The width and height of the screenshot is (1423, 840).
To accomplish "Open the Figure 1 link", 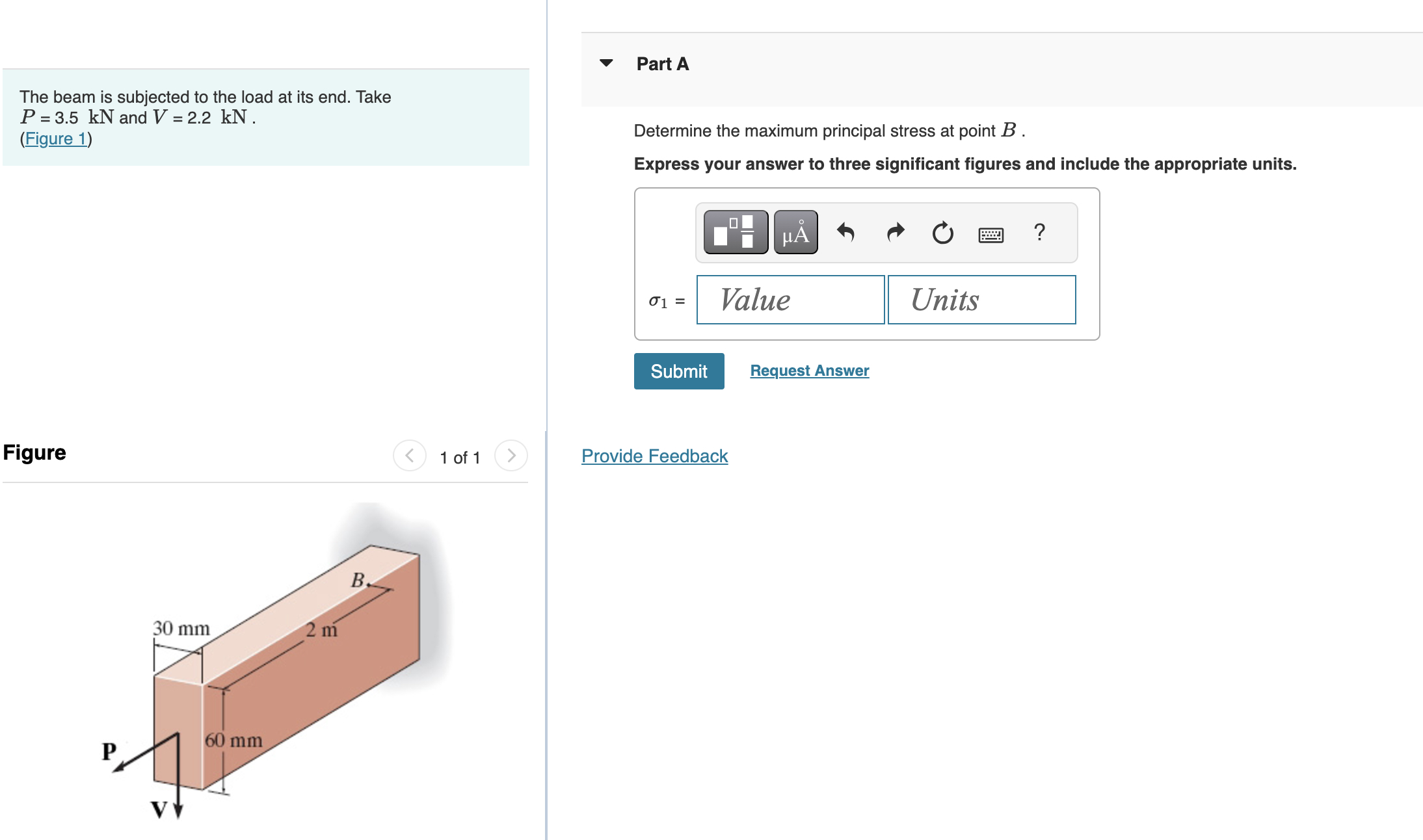I will (x=56, y=138).
